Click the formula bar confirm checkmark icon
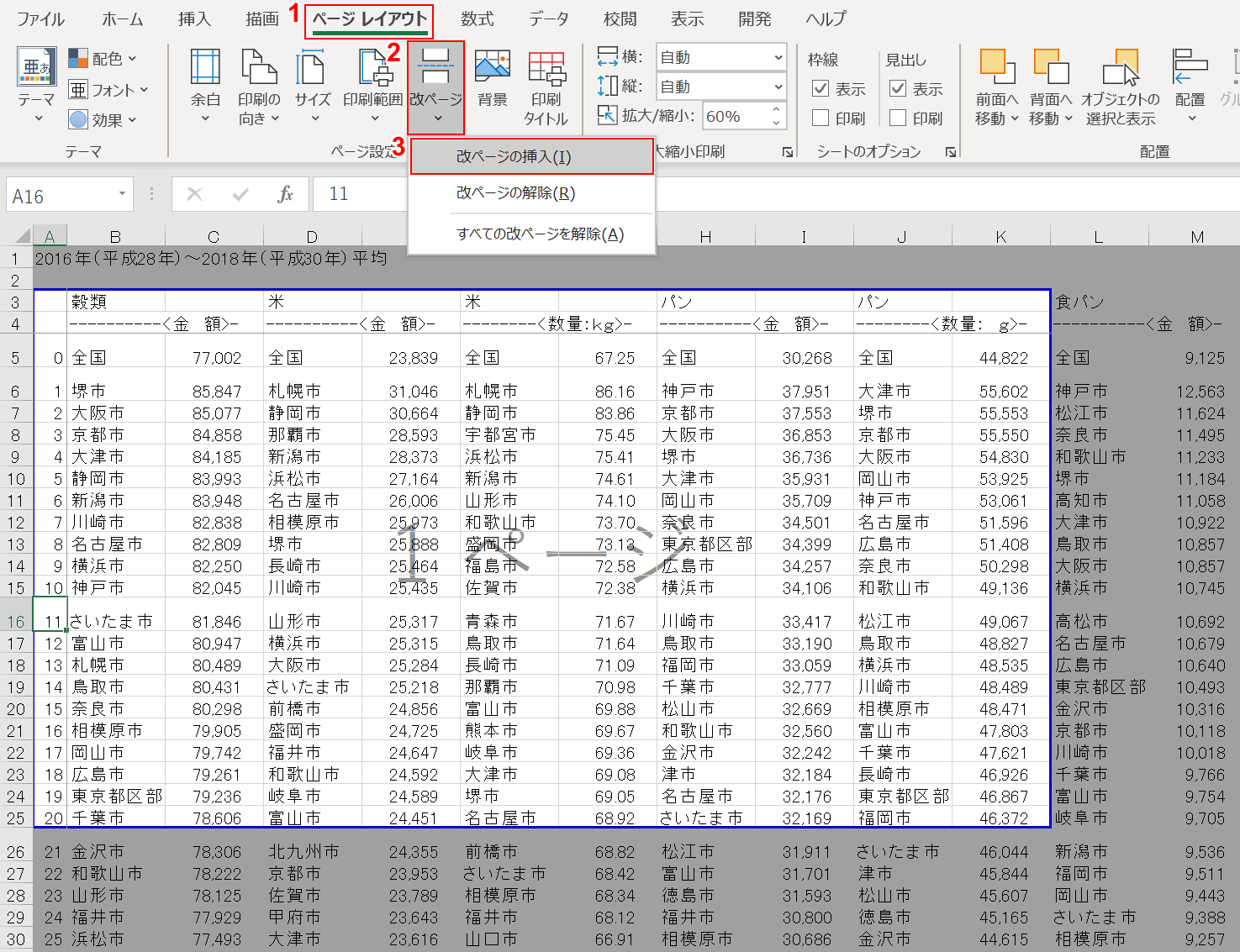1240x952 pixels. pyautogui.click(x=240, y=195)
